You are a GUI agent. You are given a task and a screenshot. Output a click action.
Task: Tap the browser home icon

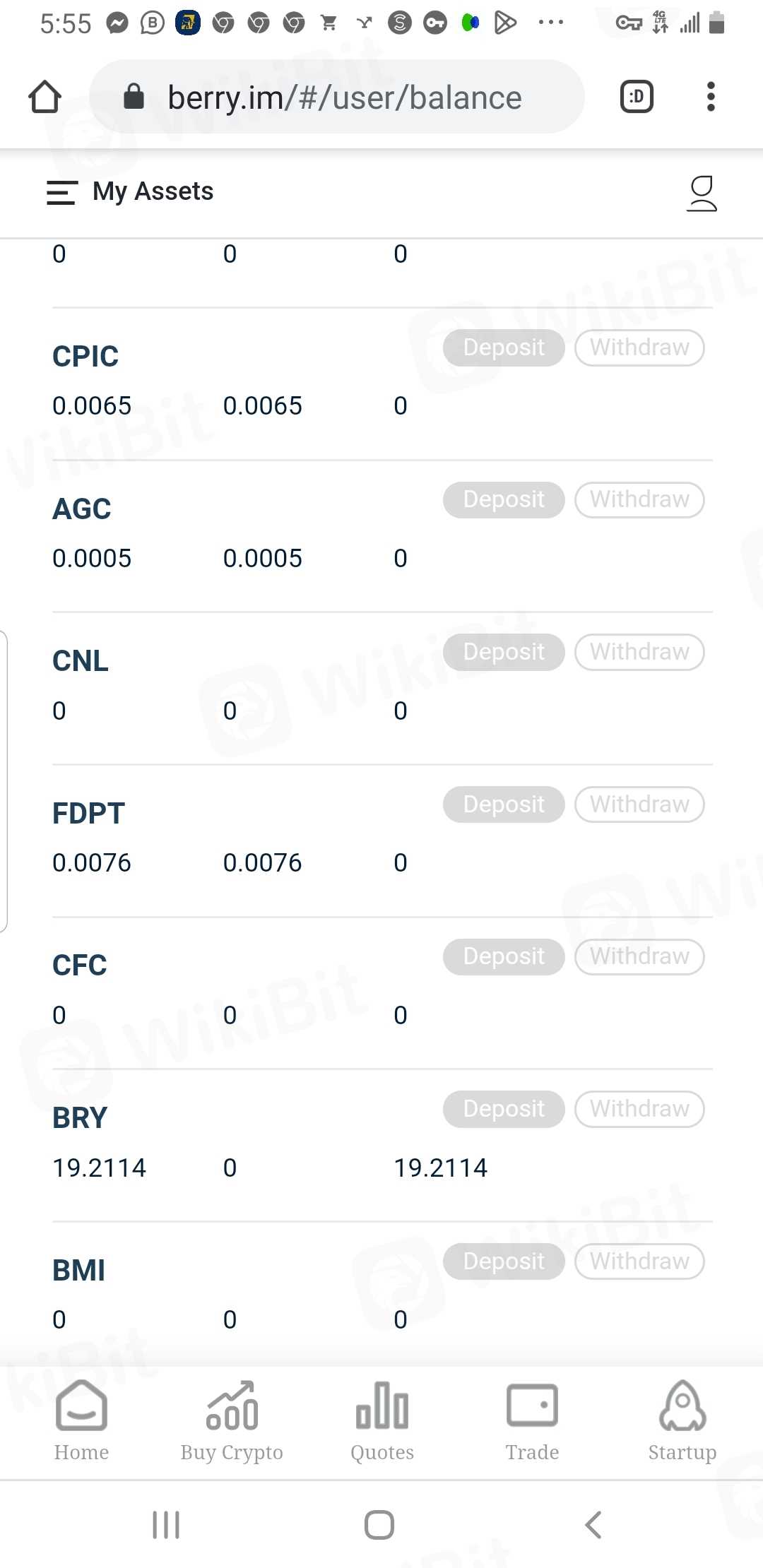pos(45,97)
